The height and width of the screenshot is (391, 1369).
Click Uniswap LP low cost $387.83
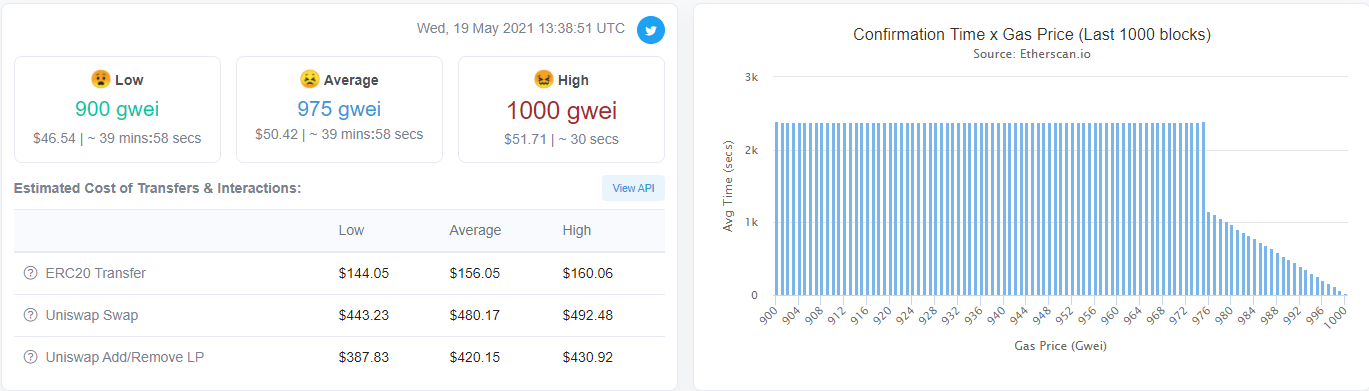(364, 357)
